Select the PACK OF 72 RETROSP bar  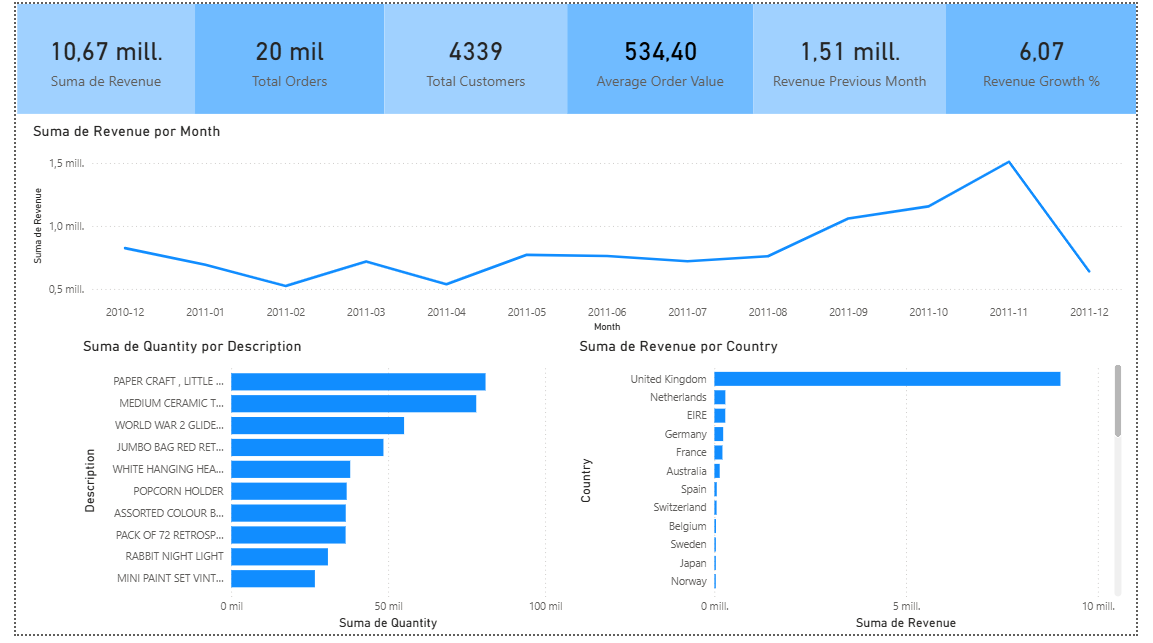click(288, 535)
